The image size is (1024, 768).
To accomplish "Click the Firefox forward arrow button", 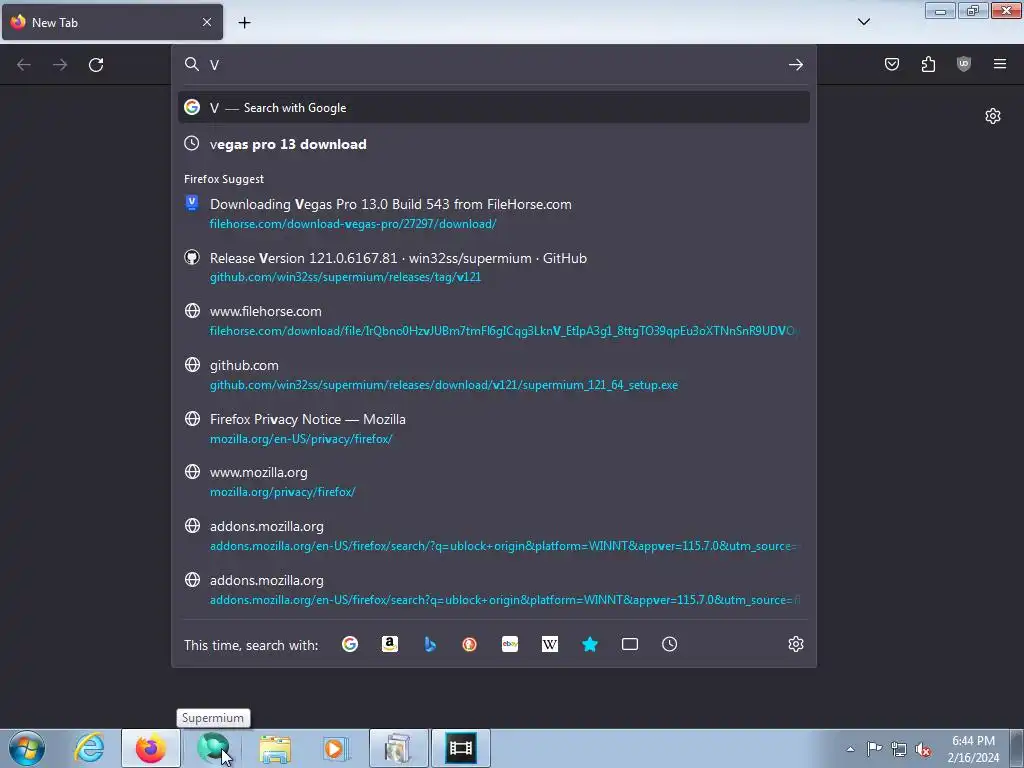I will pos(60,65).
